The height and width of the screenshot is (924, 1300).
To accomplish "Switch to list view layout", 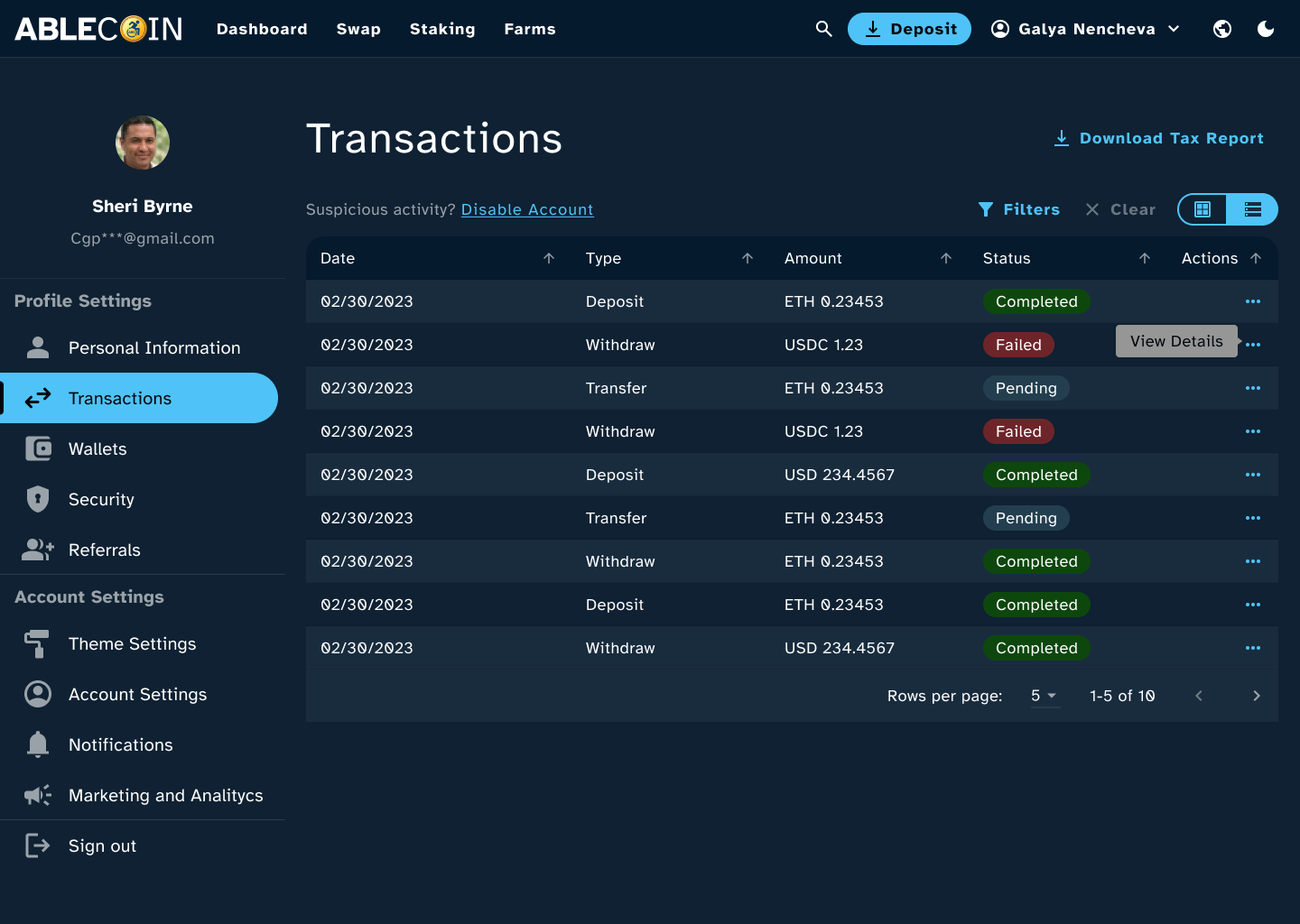I will coord(1252,209).
